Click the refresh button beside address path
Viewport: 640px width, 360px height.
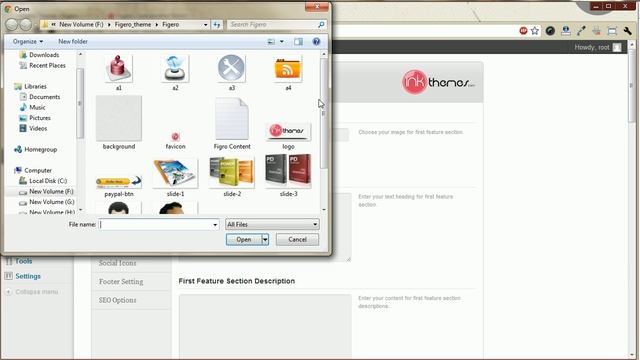point(217,24)
